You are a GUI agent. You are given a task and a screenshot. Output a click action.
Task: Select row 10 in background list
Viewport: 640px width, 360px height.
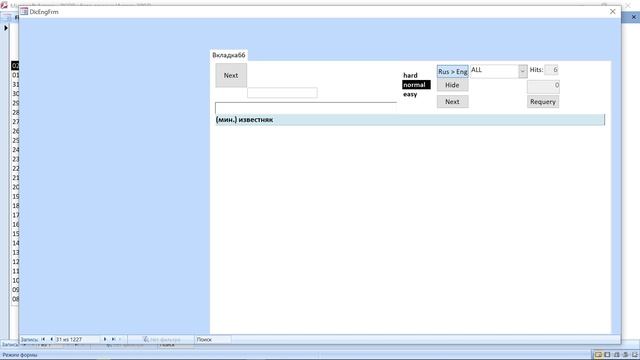tap(15, 280)
